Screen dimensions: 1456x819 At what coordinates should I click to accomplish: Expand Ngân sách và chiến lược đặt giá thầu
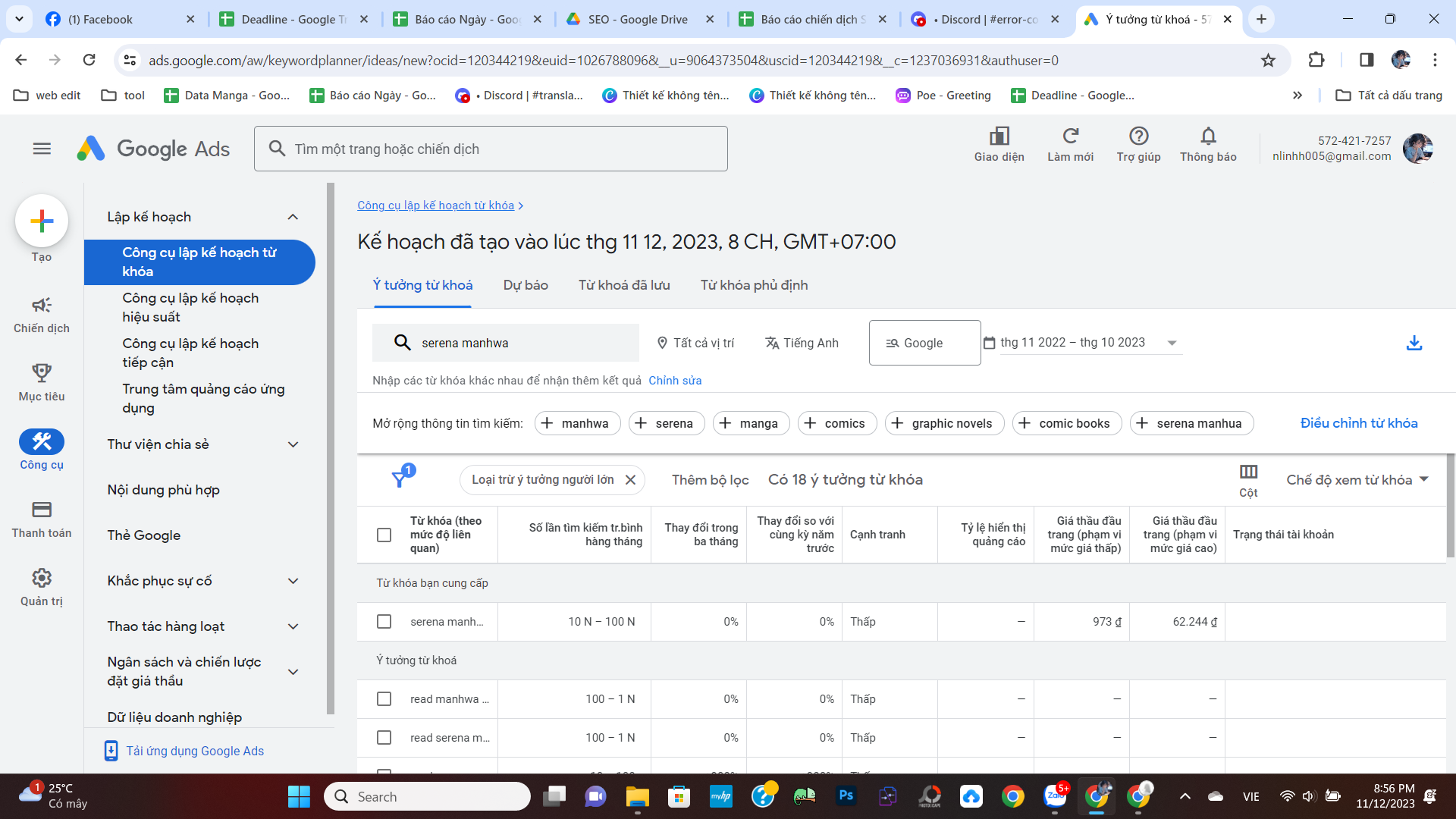pyautogui.click(x=293, y=672)
